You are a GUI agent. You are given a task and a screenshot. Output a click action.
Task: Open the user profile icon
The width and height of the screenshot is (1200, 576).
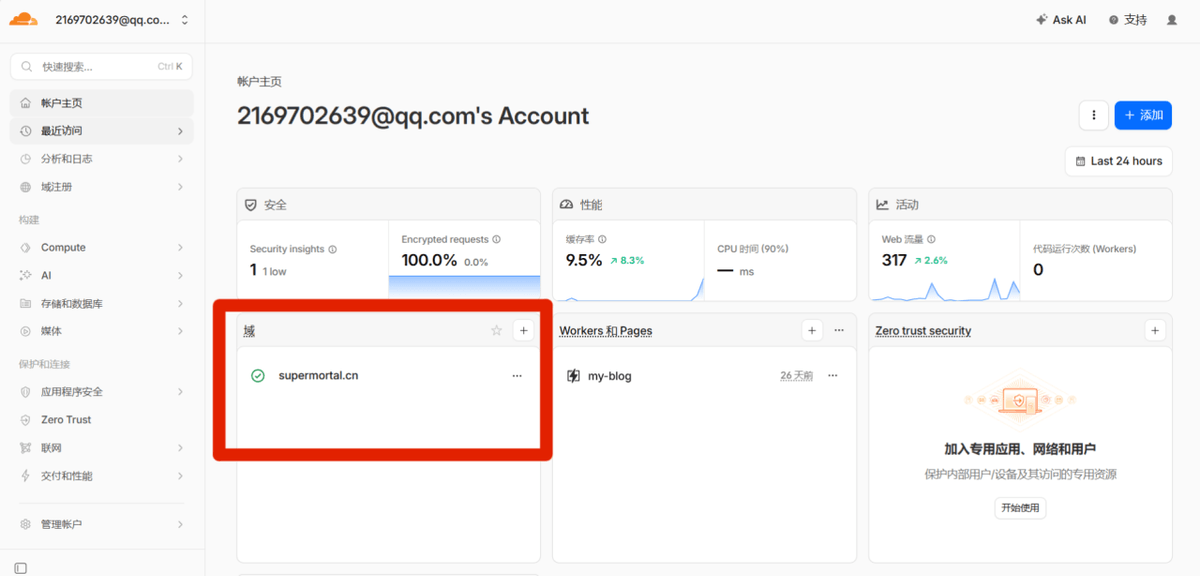tap(1172, 20)
